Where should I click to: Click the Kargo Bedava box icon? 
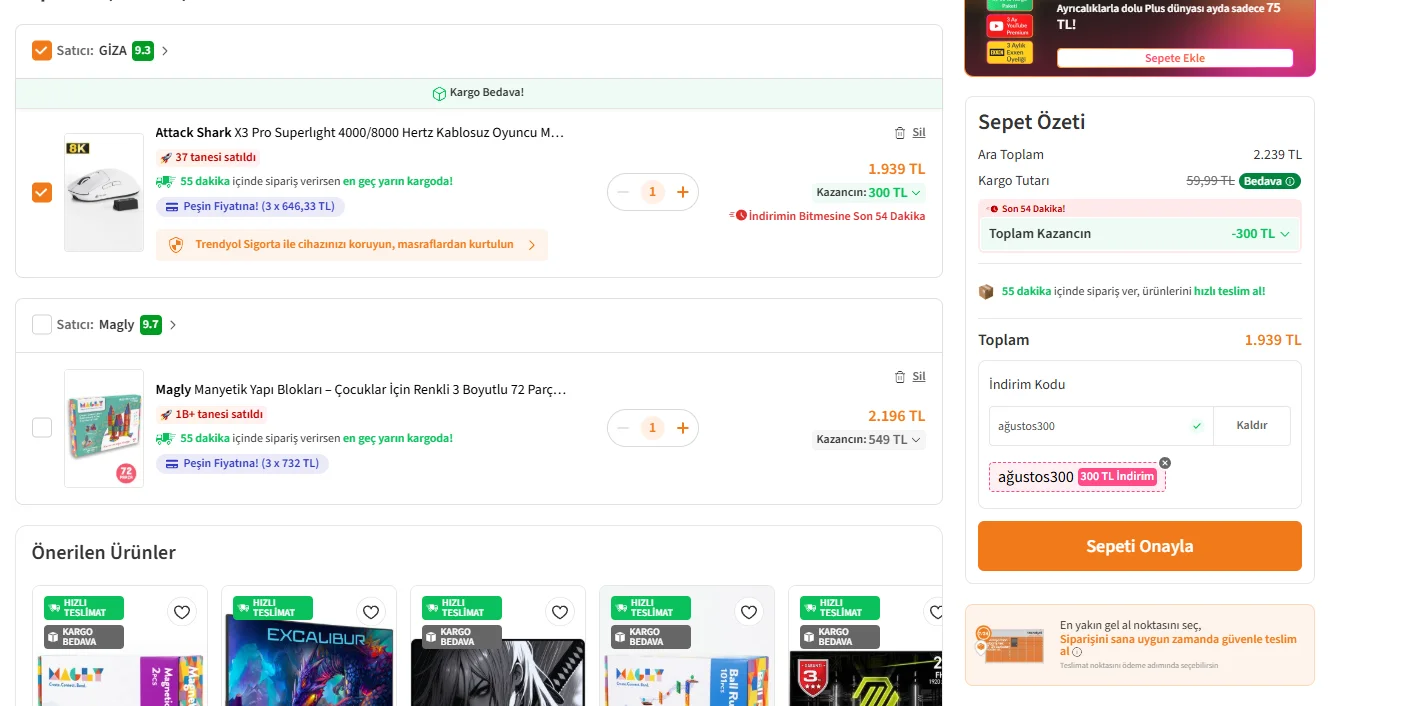click(x=439, y=93)
